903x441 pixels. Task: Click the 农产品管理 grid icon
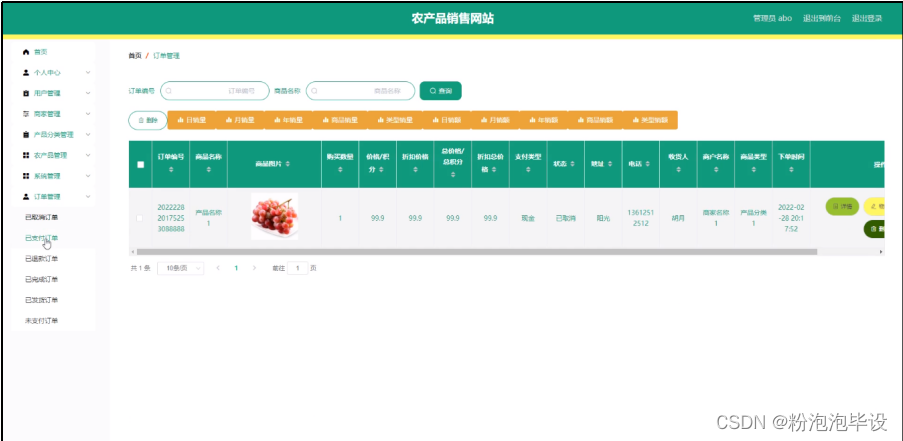(x=26, y=155)
